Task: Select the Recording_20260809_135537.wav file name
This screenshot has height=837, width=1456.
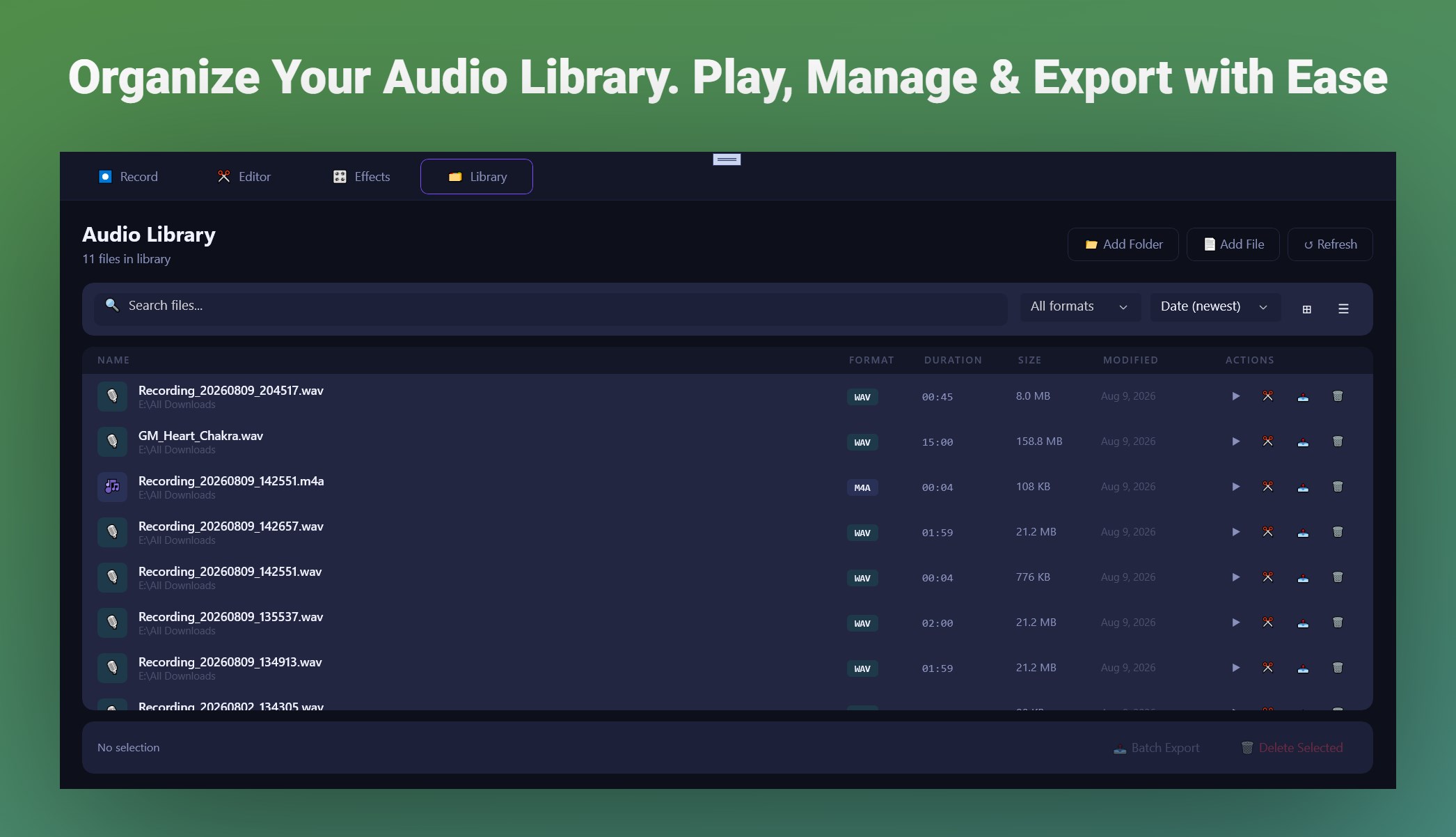Action: [230, 617]
